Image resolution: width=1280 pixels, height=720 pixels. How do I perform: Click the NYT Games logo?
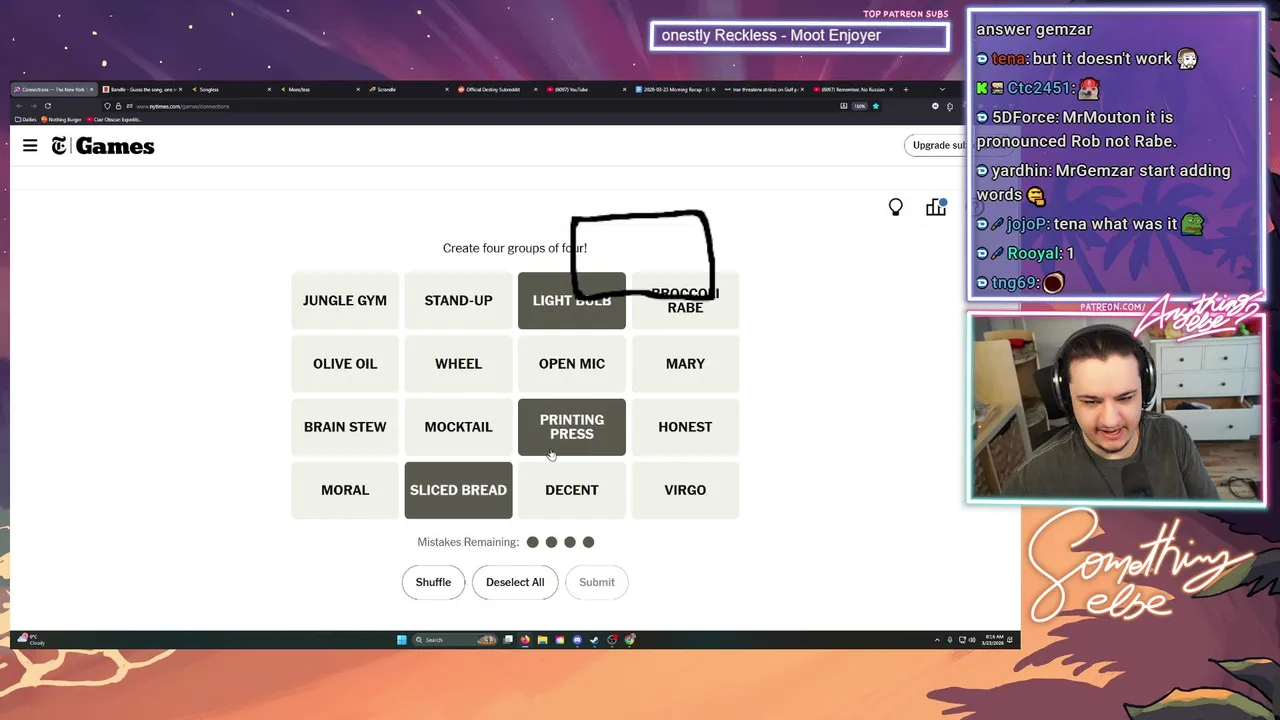[103, 146]
